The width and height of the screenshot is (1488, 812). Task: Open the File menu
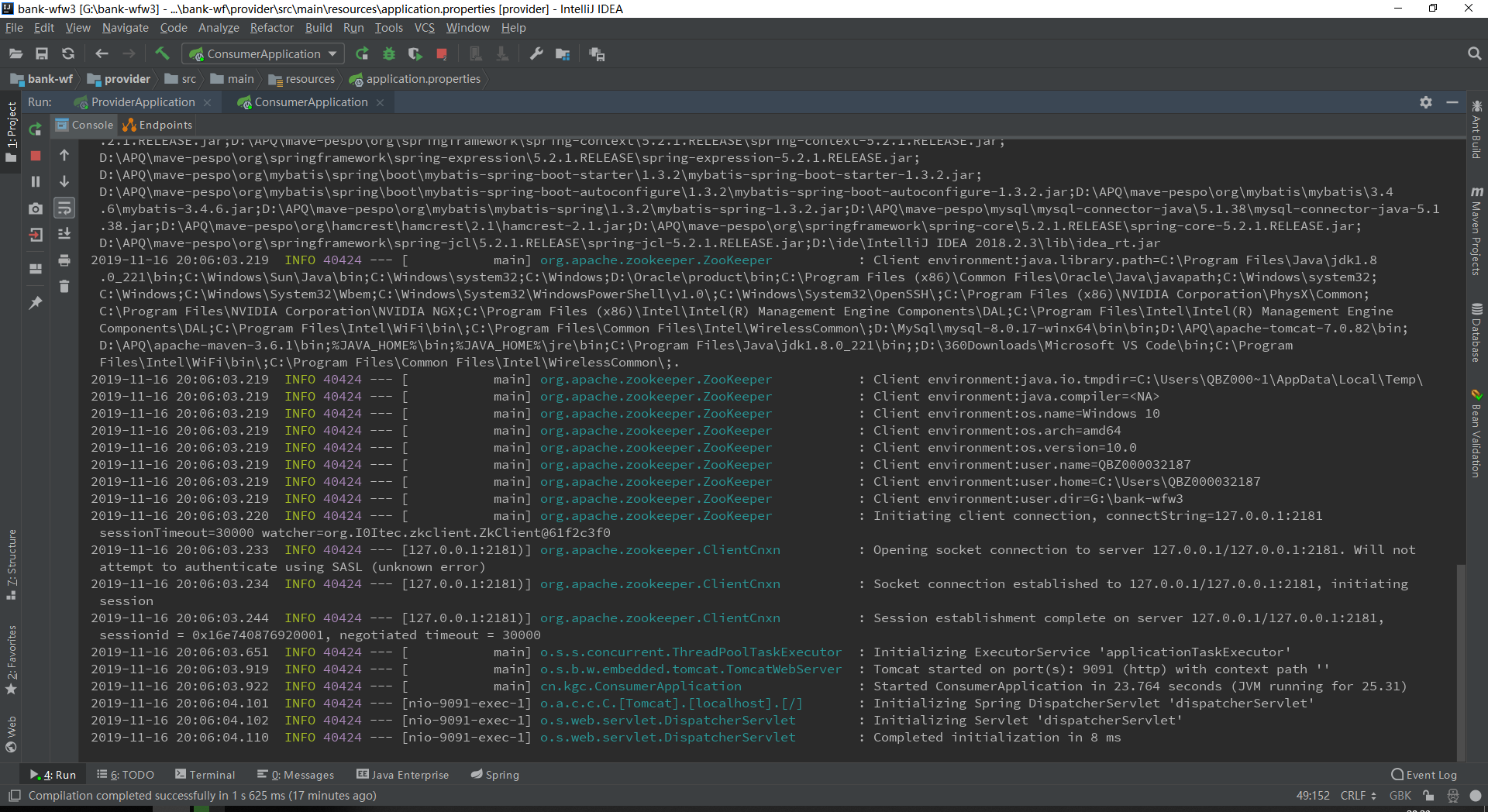tap(14, 28)
